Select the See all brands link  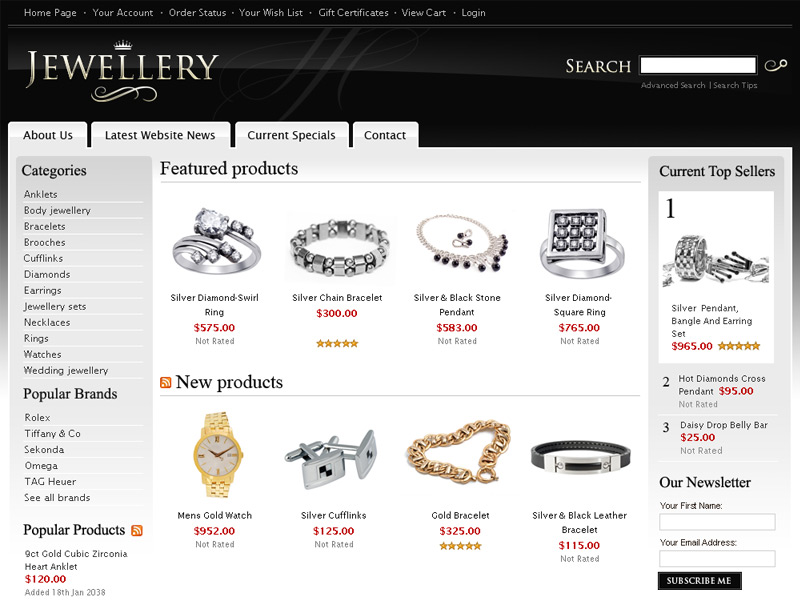57,497
